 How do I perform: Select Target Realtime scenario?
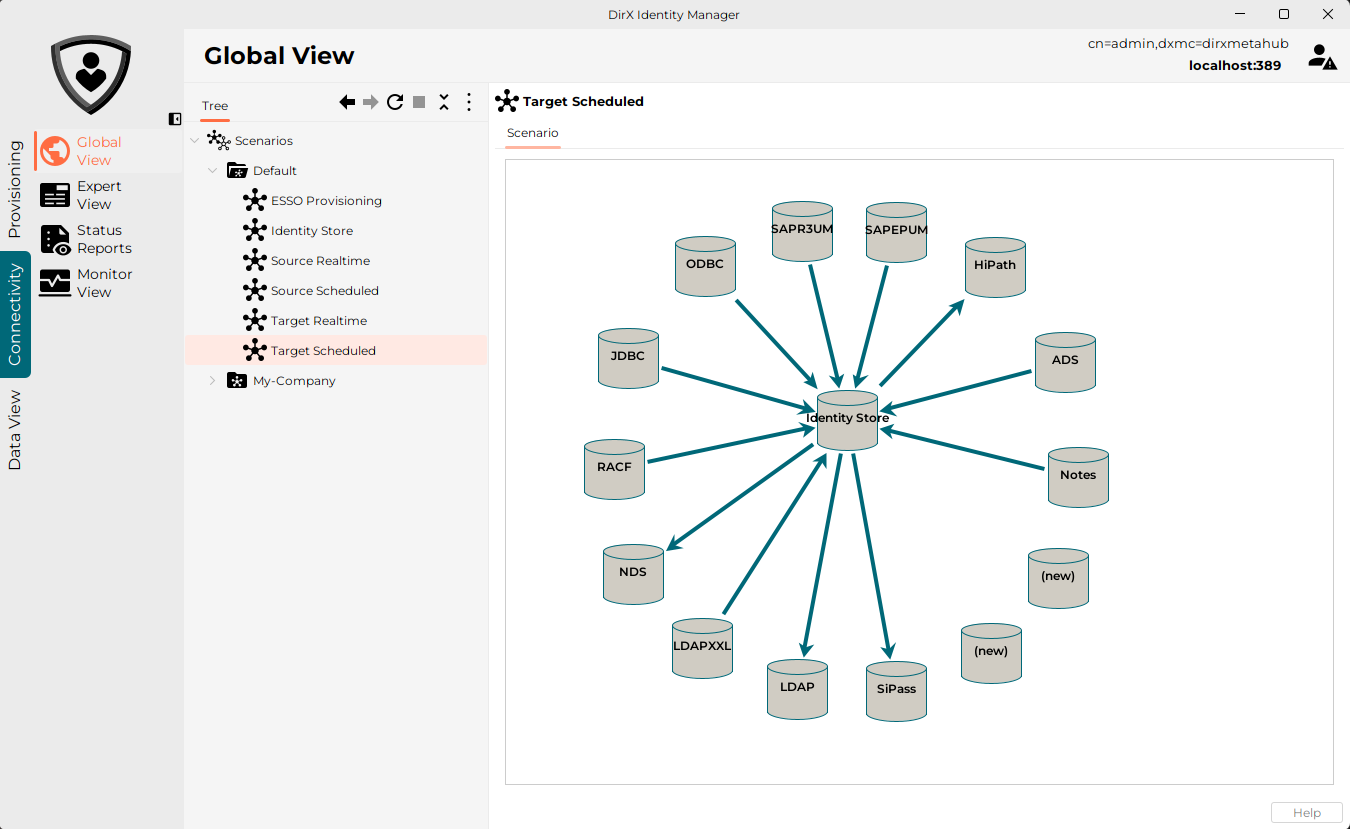coord(319,321)
